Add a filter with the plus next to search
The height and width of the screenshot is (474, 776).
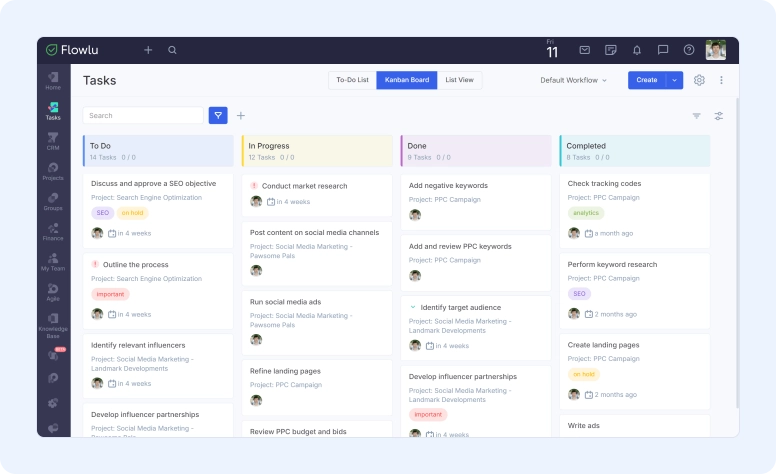[241, 115]
